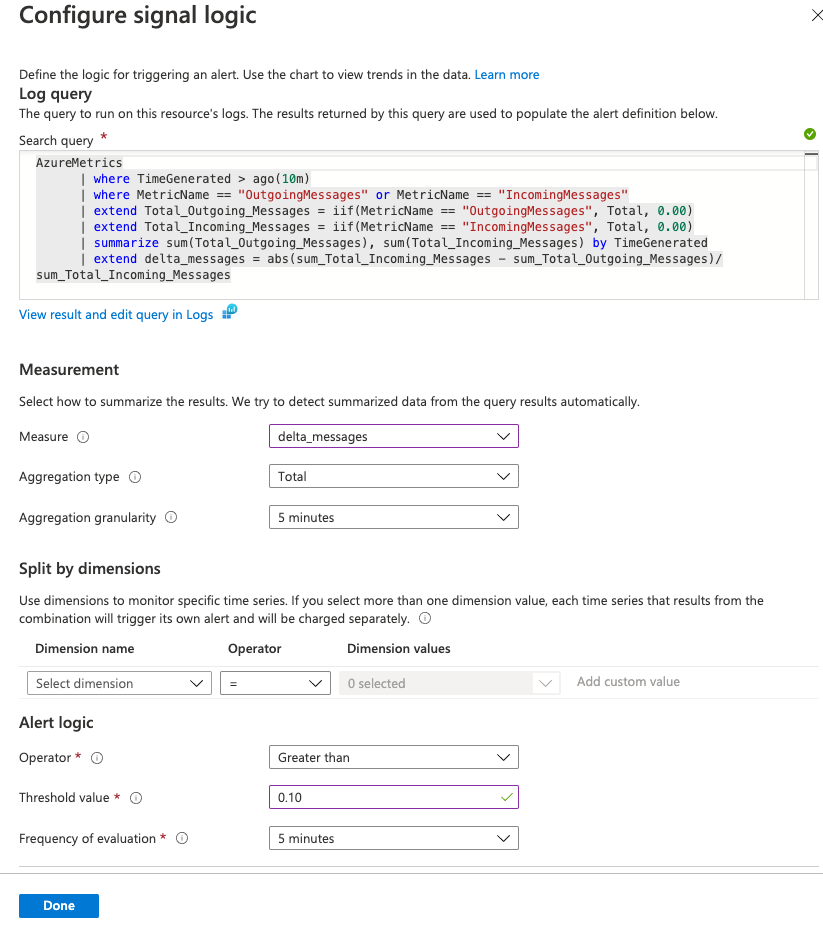Close the Configure signal logic panel
823x936 pixels.
coord(816,16)
